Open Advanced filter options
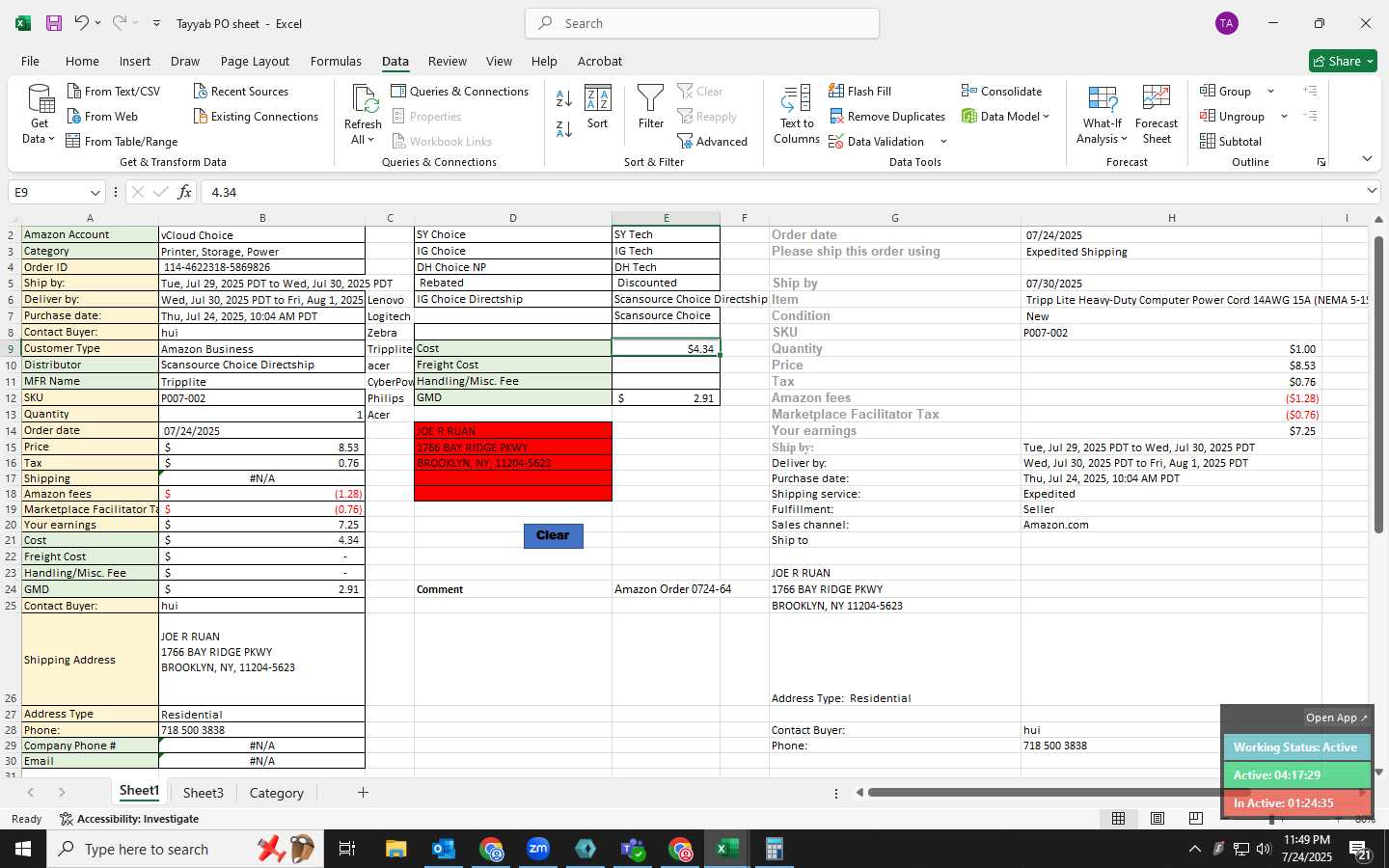The height and width of the screenshot is (868, 1389). pyautogui.click(x=713, y=141)
